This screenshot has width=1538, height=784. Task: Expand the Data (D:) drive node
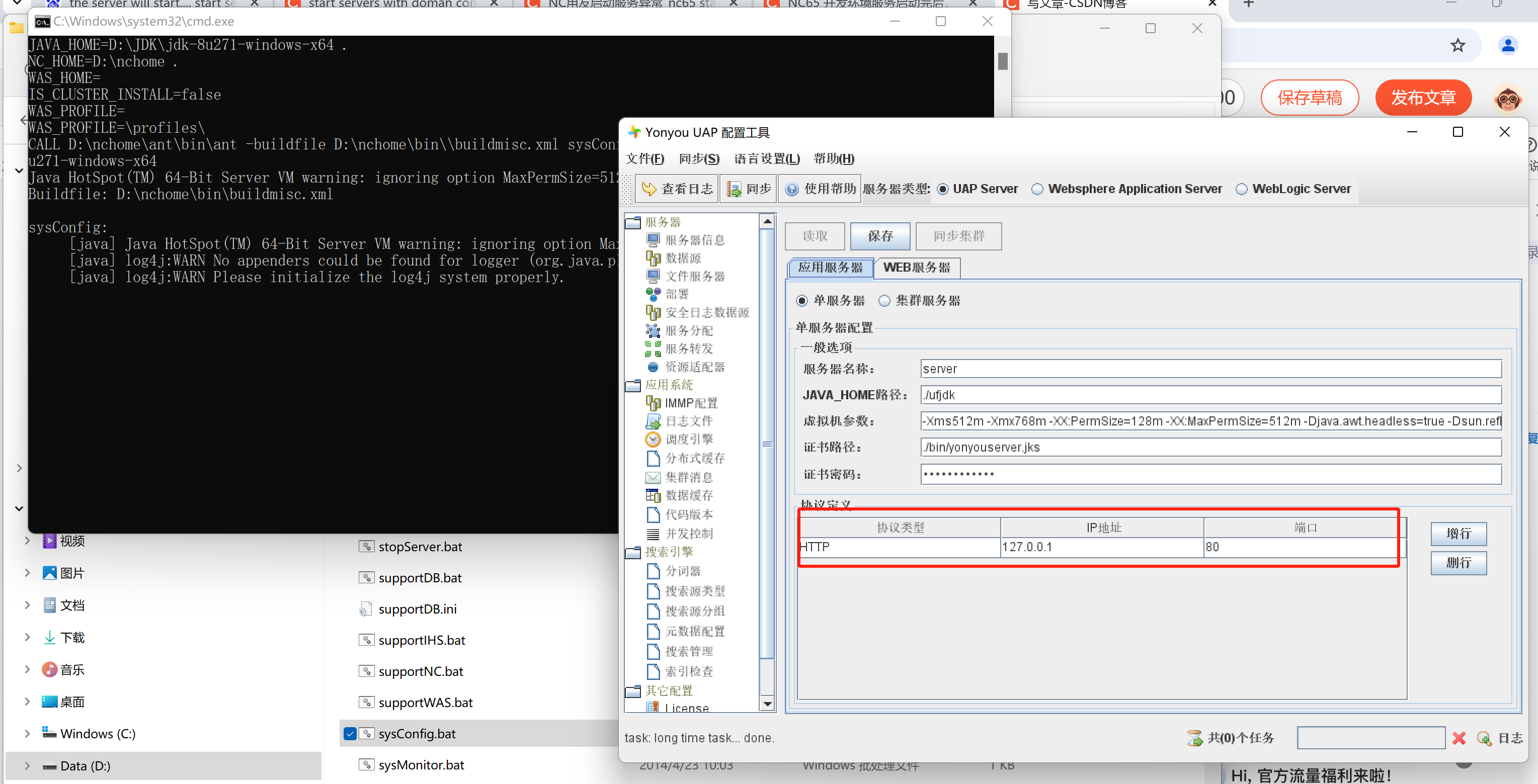pos(27,765)
